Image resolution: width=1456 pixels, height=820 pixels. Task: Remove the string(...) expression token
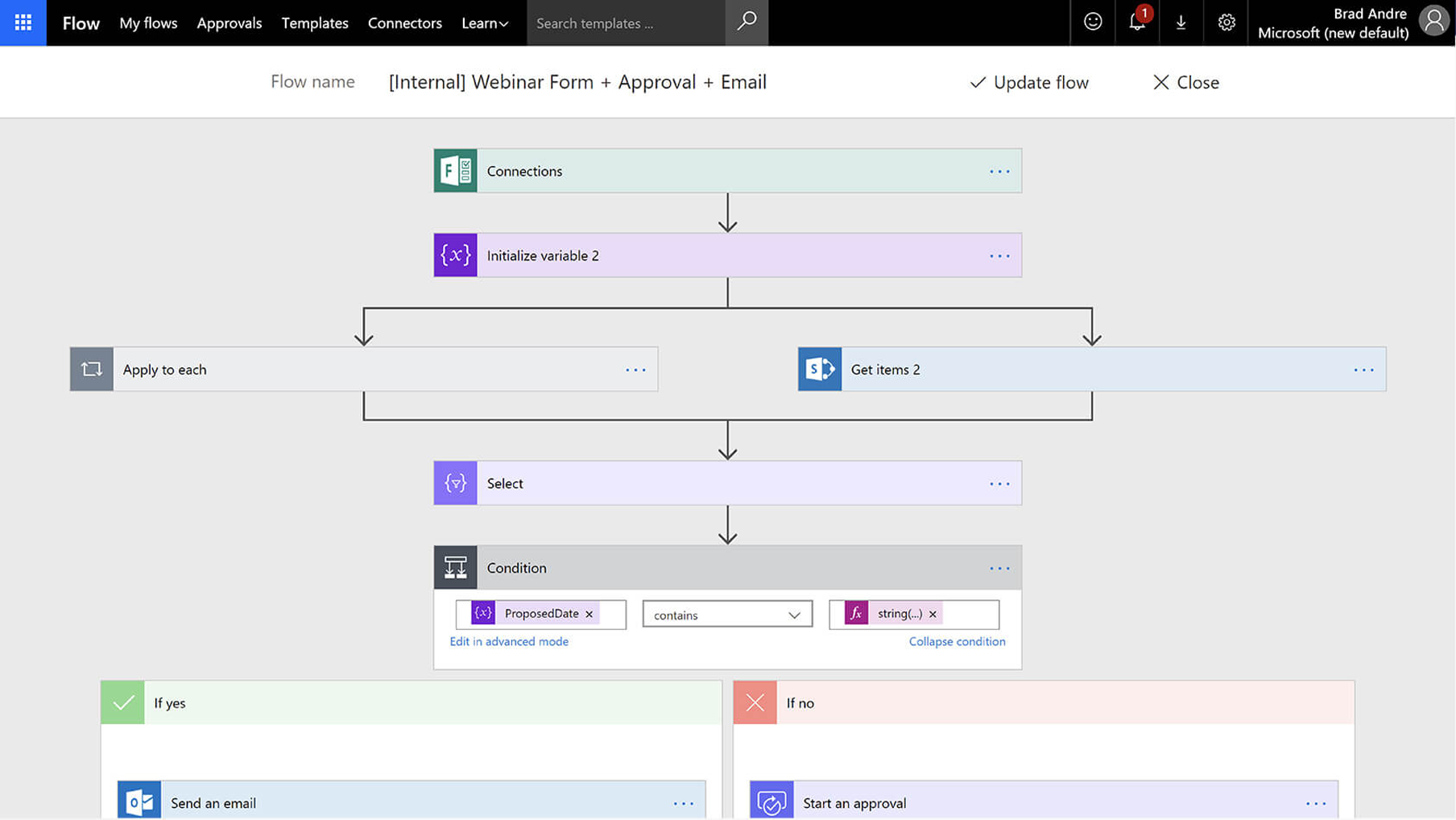coord(933,615)
